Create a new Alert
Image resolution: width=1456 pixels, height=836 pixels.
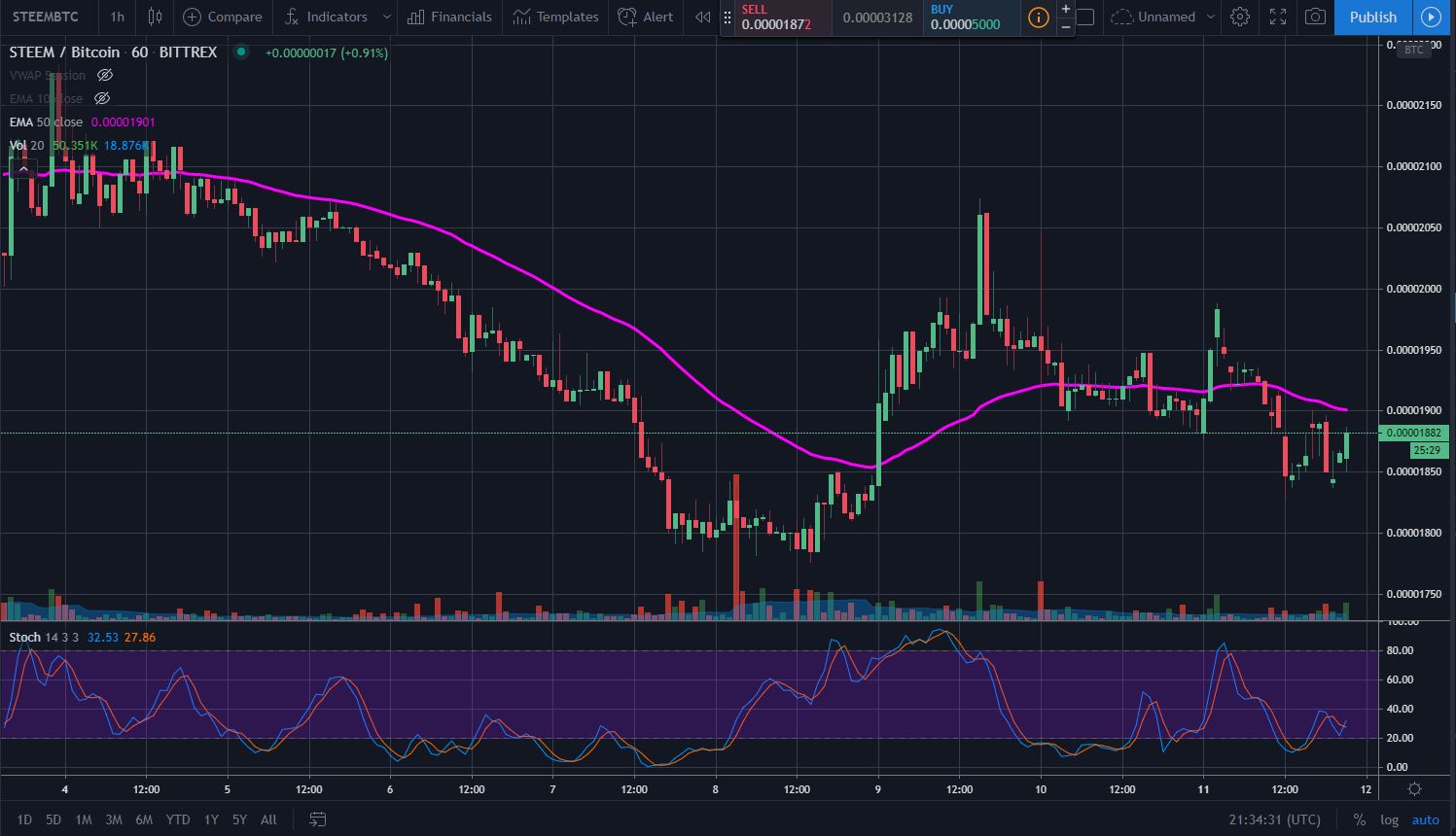646,17
